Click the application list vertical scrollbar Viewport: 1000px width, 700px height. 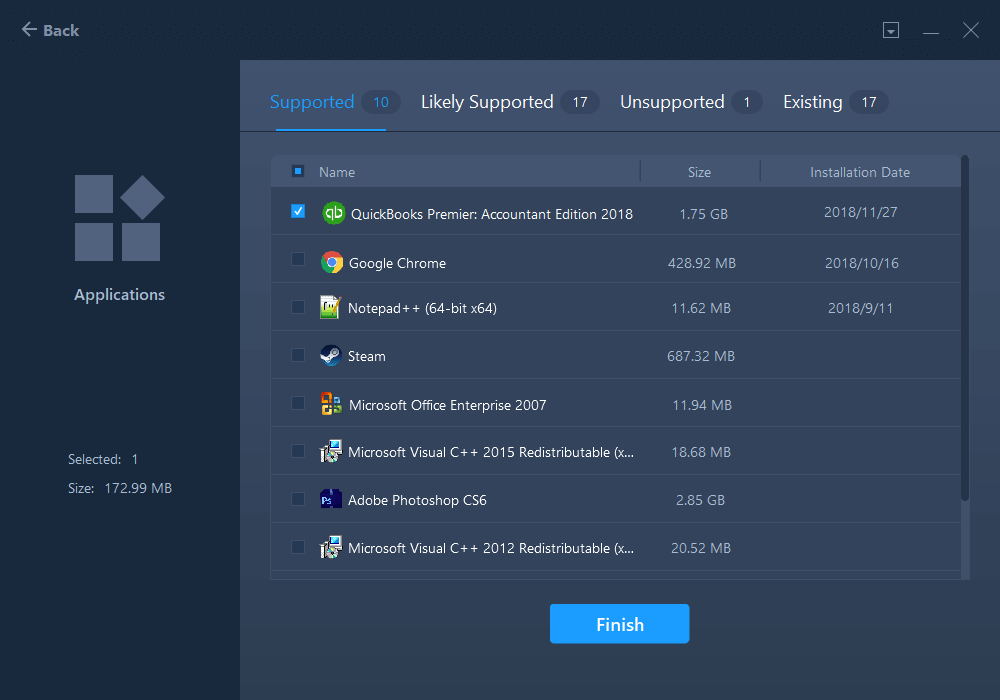tap(965, 328)
